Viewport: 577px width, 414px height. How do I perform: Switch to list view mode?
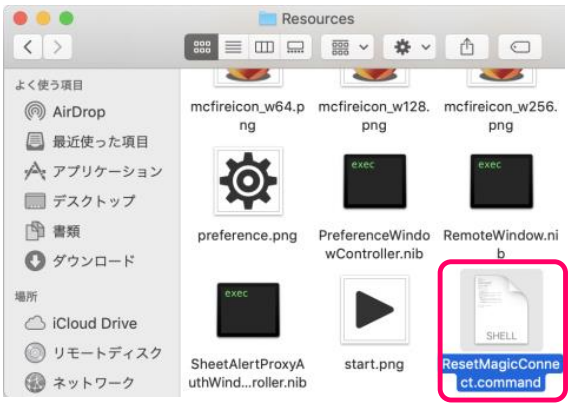[x=233, y=47]
